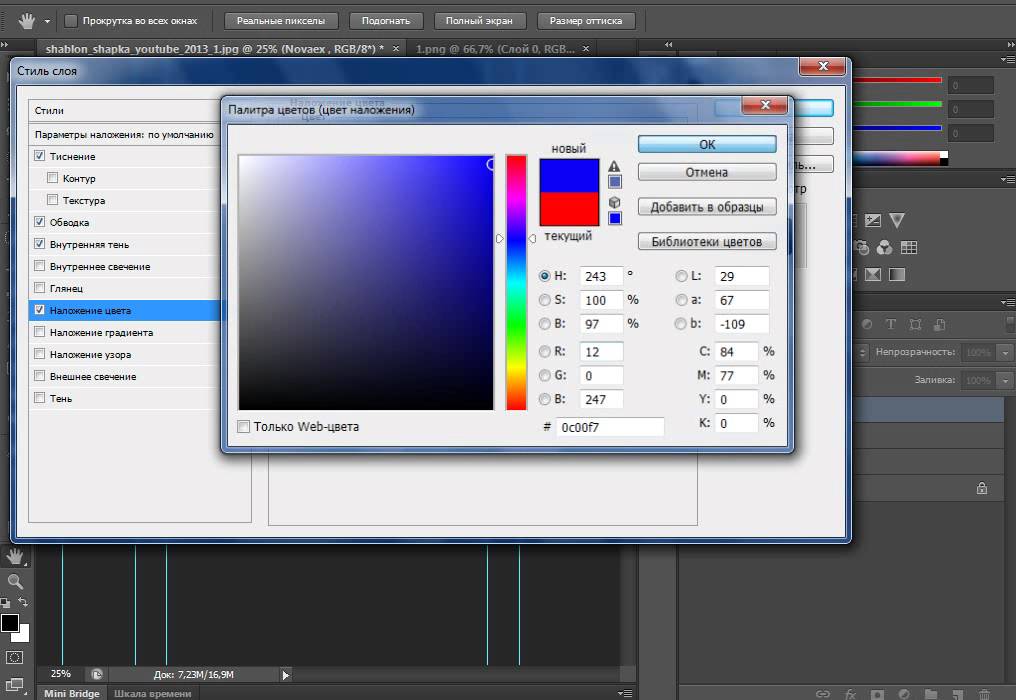
Task: Select the R radio button in color picker
Action: (545, 352)
